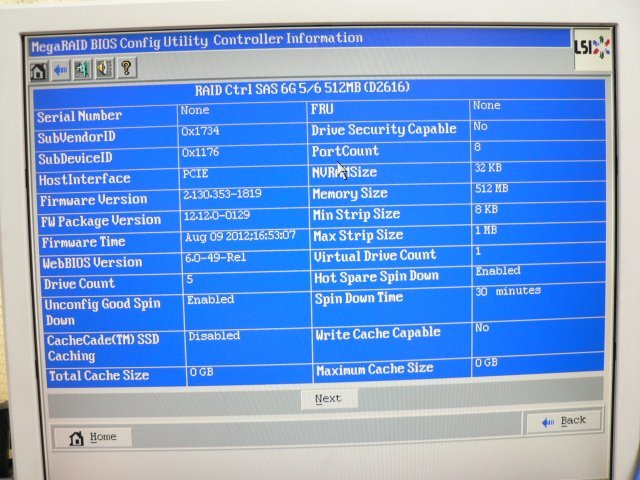Click the Firmware Time value Aug 09 2012

point(240,236)
